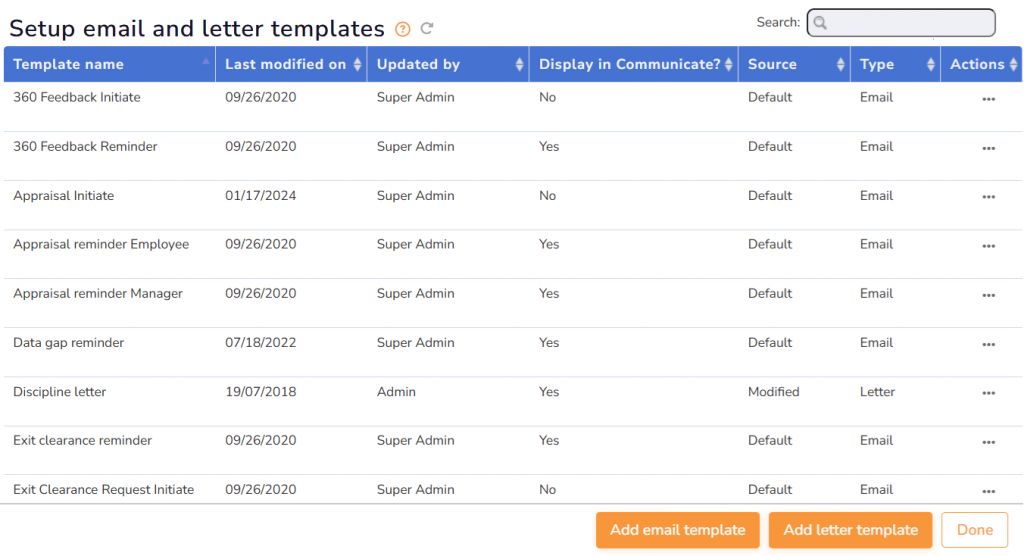Sort by Last modified on column
This screenshot has width=1024, height=556.
(291, 64)
